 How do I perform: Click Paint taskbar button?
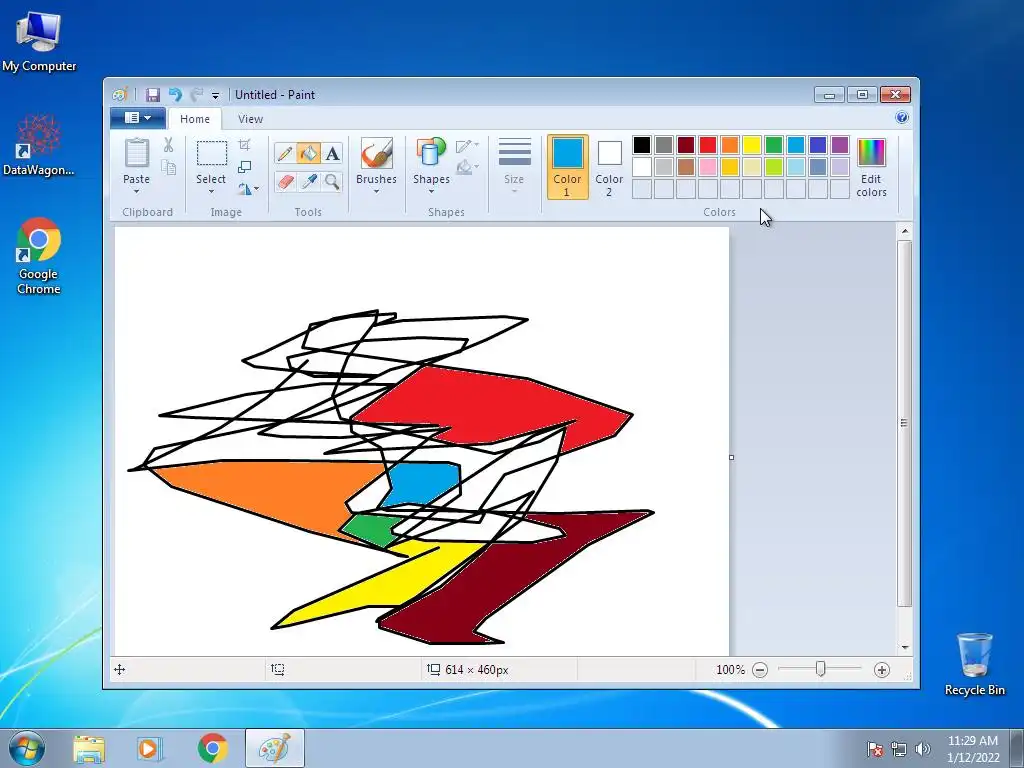pyautogui.click(x=275, y=748)
